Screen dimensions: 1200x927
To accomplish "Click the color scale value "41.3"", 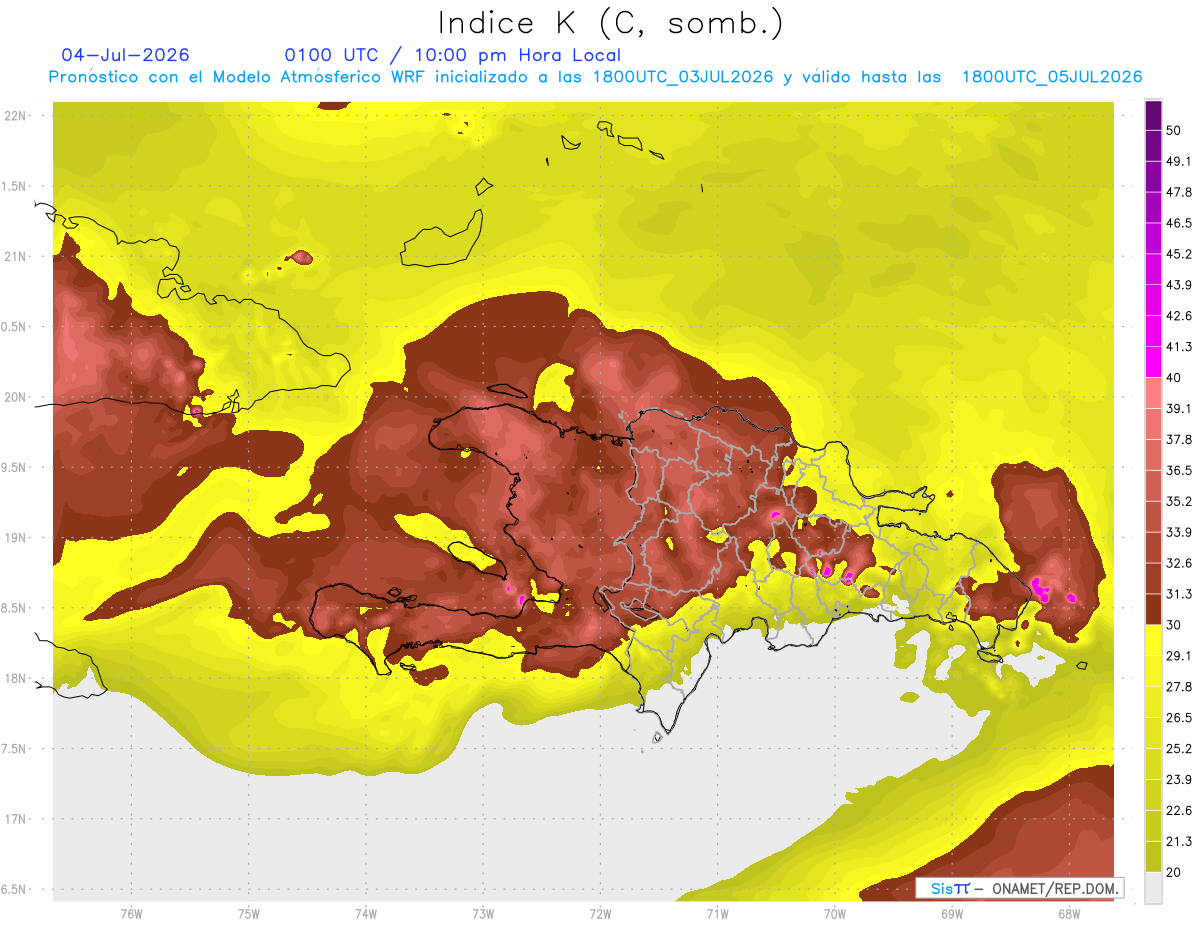I will point(1179,347).
